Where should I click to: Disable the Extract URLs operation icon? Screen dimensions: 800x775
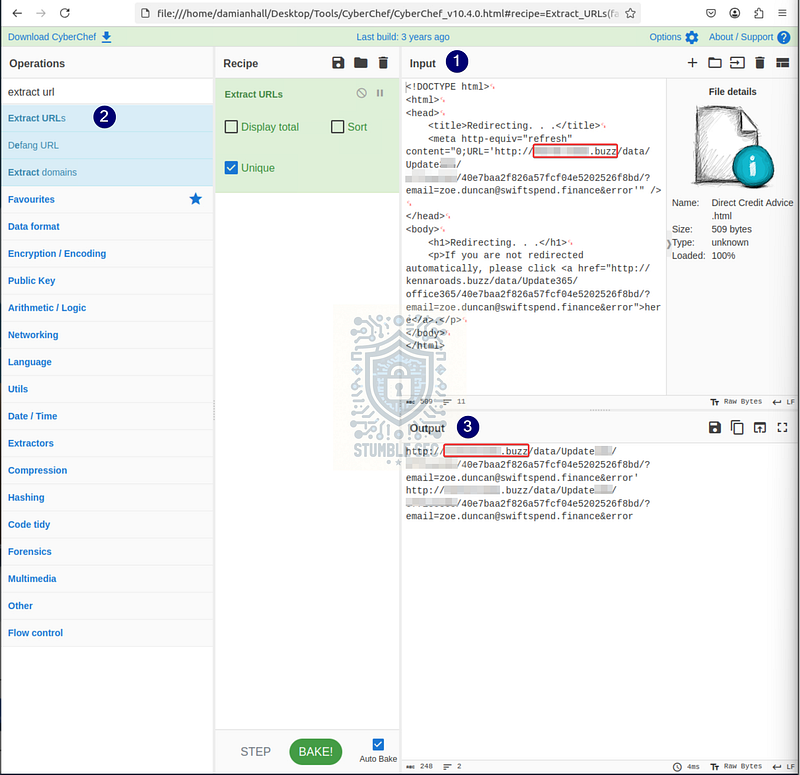point(361,93)
